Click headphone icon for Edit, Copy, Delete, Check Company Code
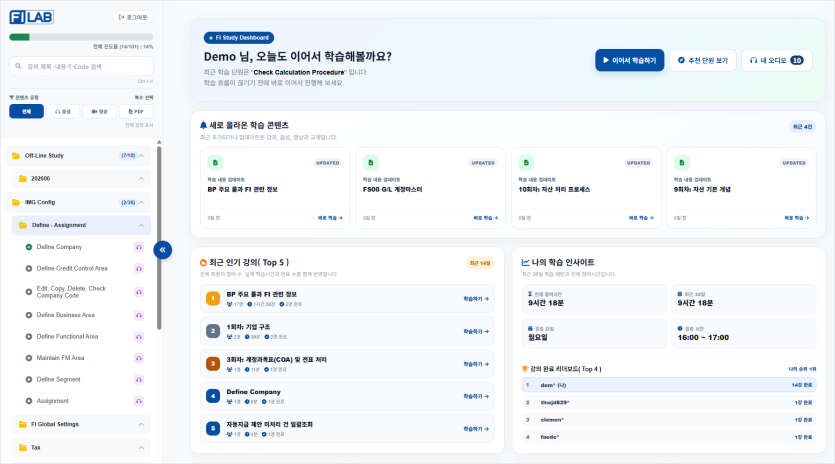 point(138,292)
